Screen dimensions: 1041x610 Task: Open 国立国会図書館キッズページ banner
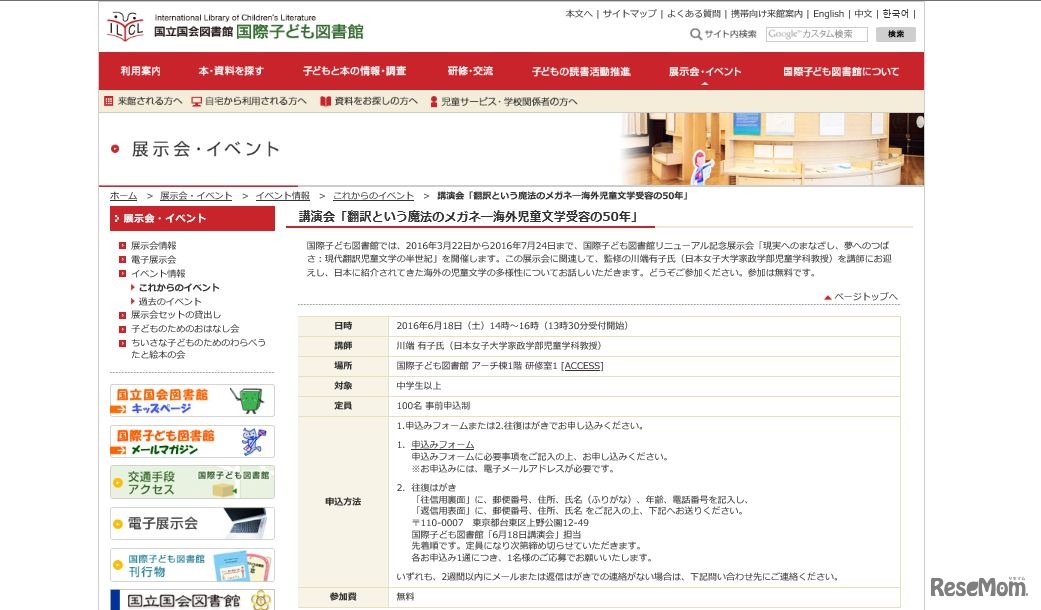tap(192, 401)
